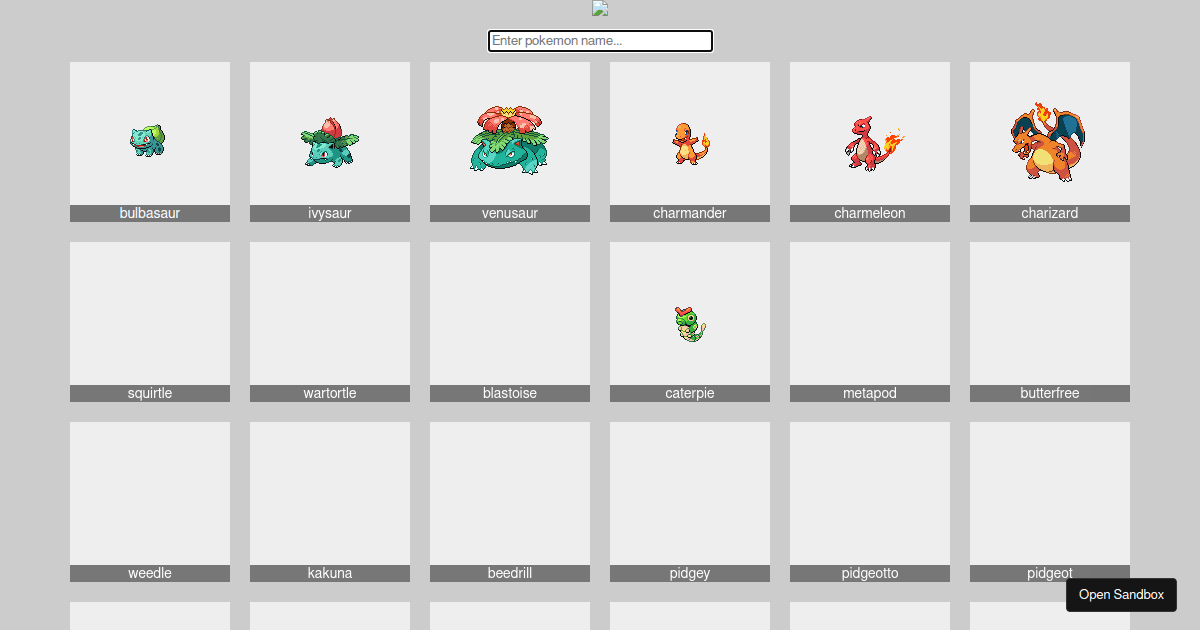Click the bulbasaur name label
This screenshot has height=630, width=1200.
coord(150,212)
